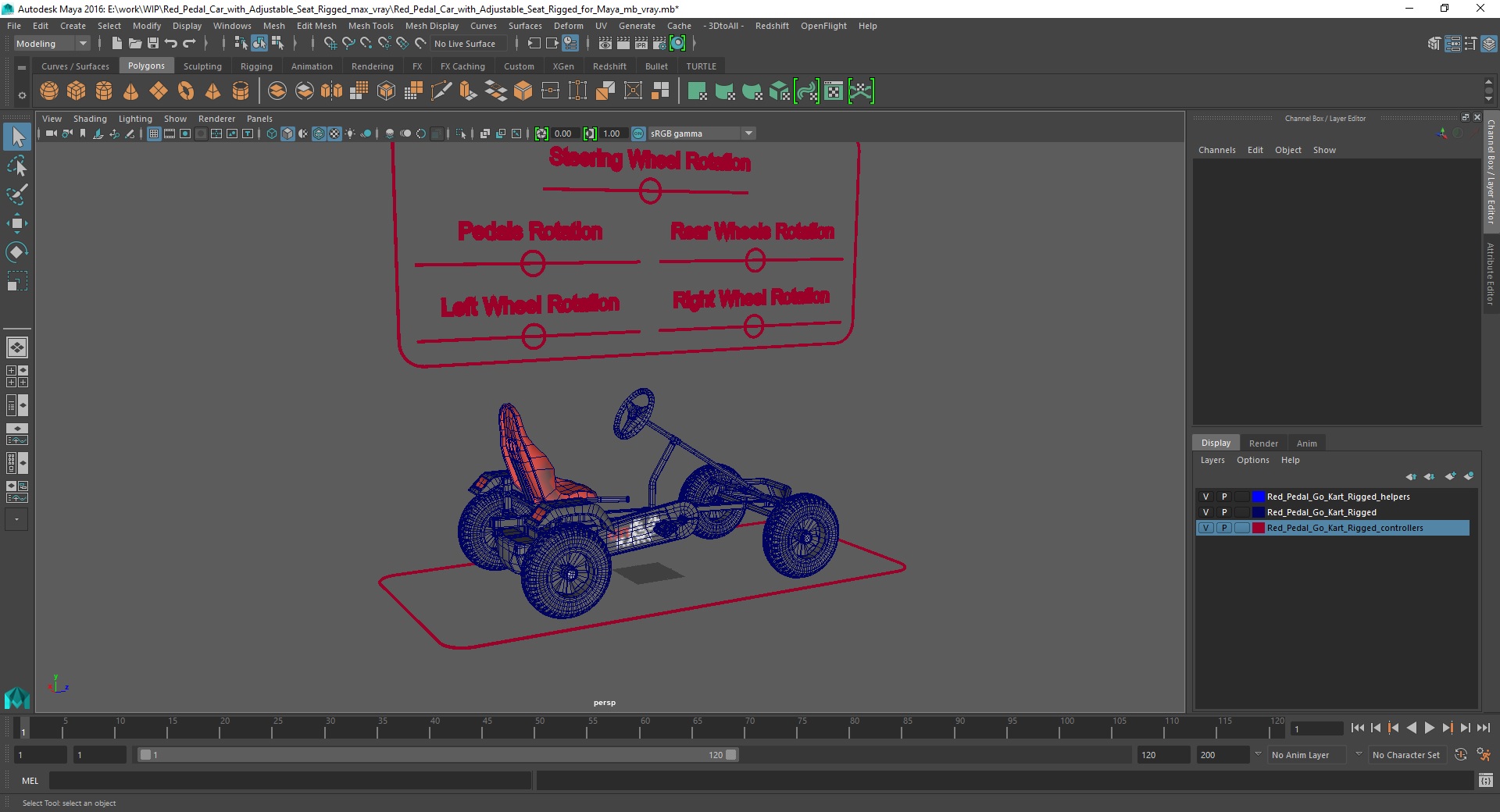Open the Mesh Tools menu
Image resolution: width=1500 pixels, height=812 pixels.
pyautogui.click(x=370, y=26)
